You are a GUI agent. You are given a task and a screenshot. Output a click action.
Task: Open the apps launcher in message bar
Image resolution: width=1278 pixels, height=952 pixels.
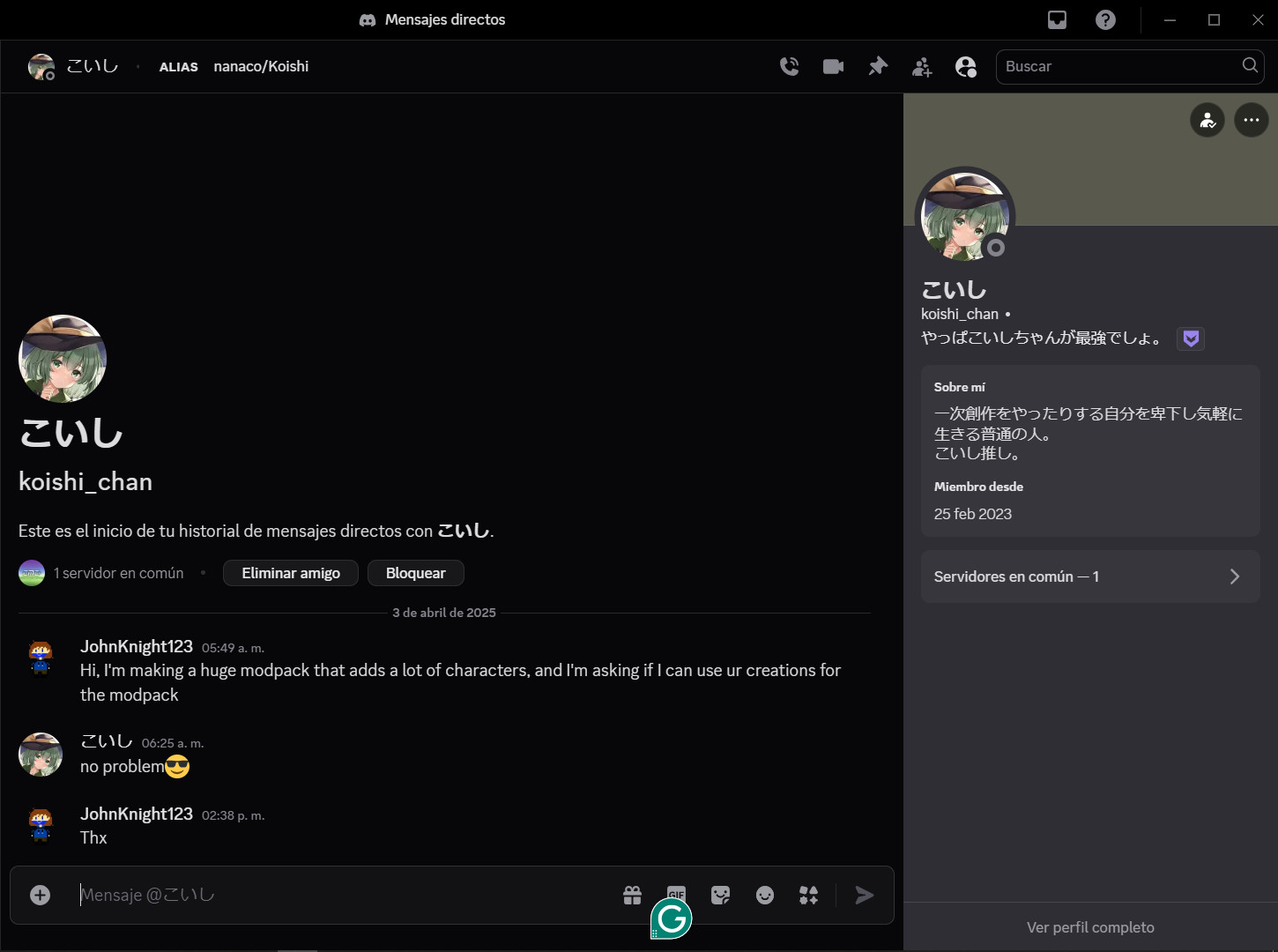[x=808, y=896]
